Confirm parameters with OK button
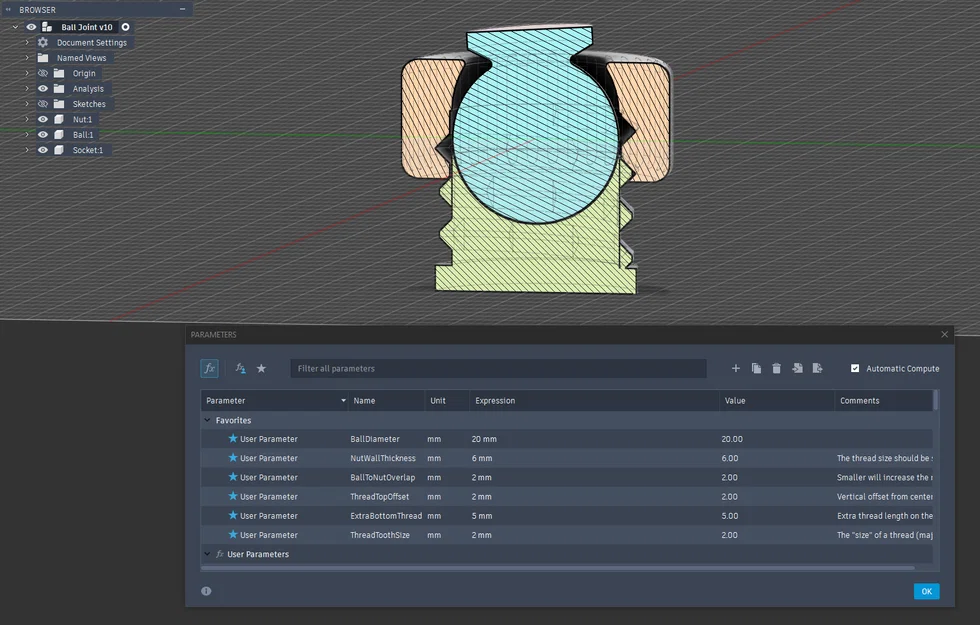 click(926, 591)
